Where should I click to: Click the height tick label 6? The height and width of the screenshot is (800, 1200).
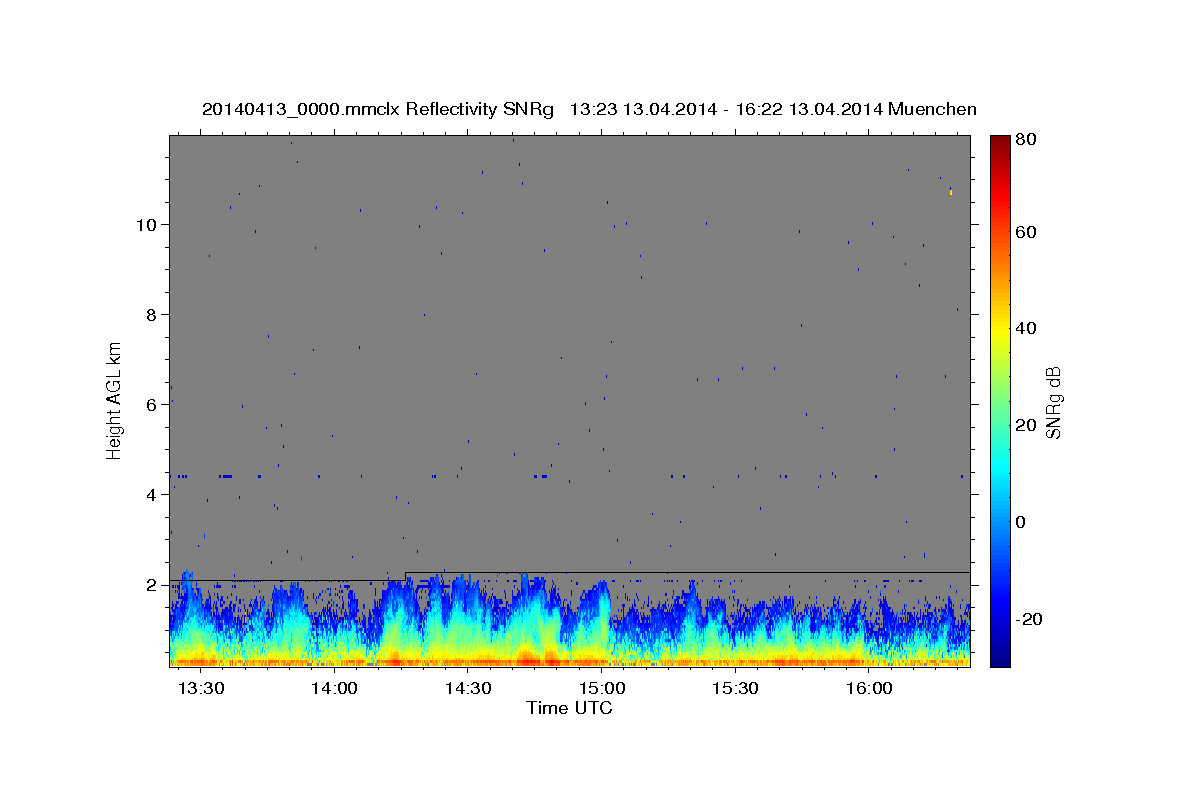[x=152, y=405]
